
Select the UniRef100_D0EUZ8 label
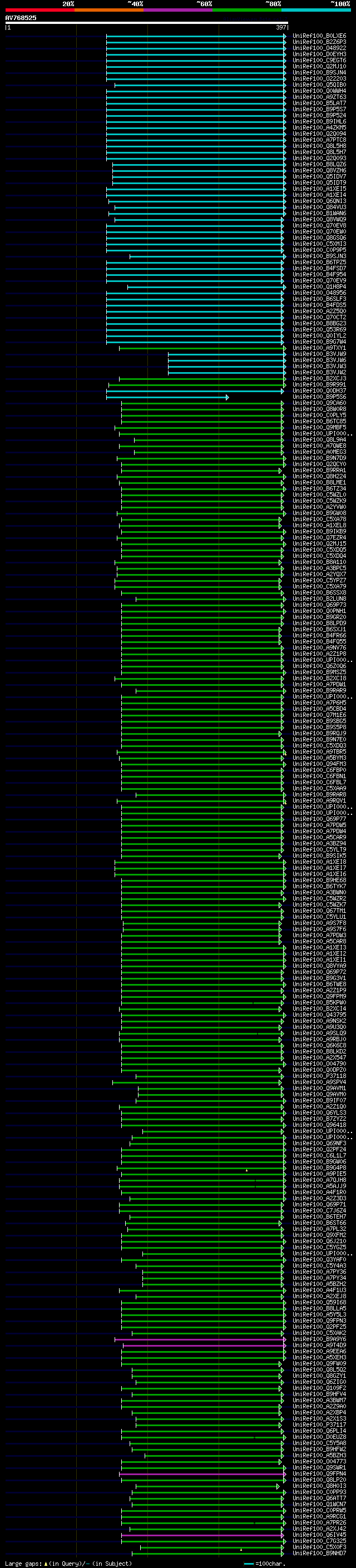pyautogui.click(x=319, y=1437)
